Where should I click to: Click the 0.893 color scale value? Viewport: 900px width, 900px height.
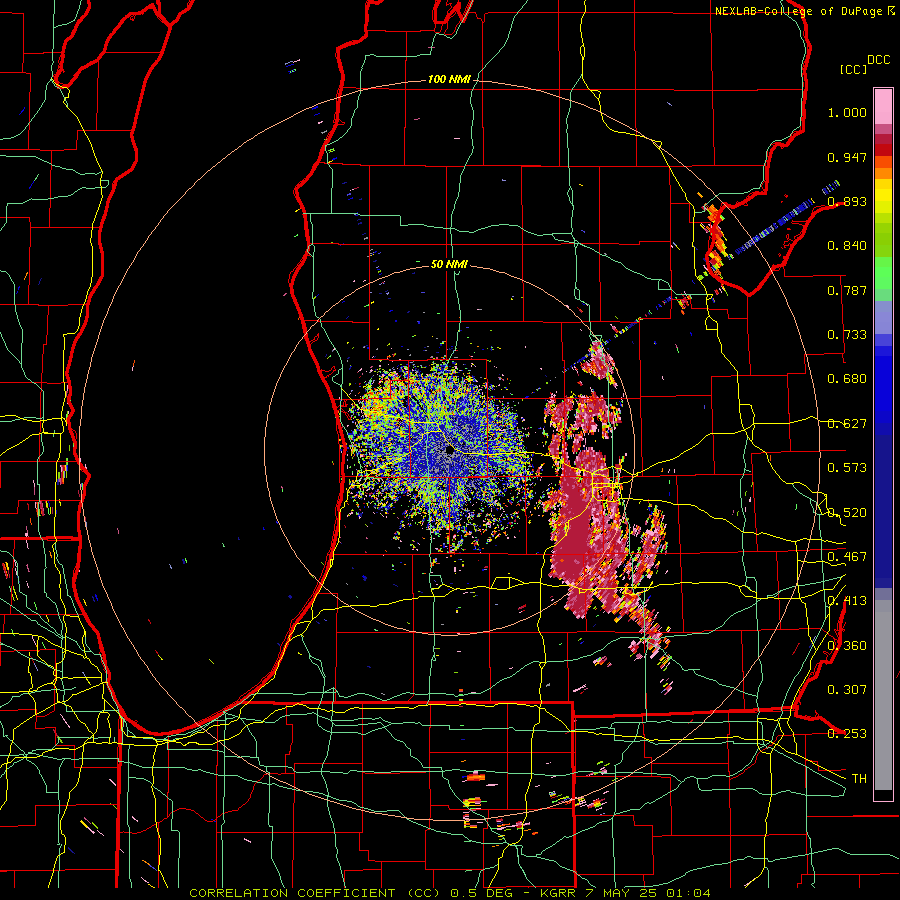[x=847, y=201]
